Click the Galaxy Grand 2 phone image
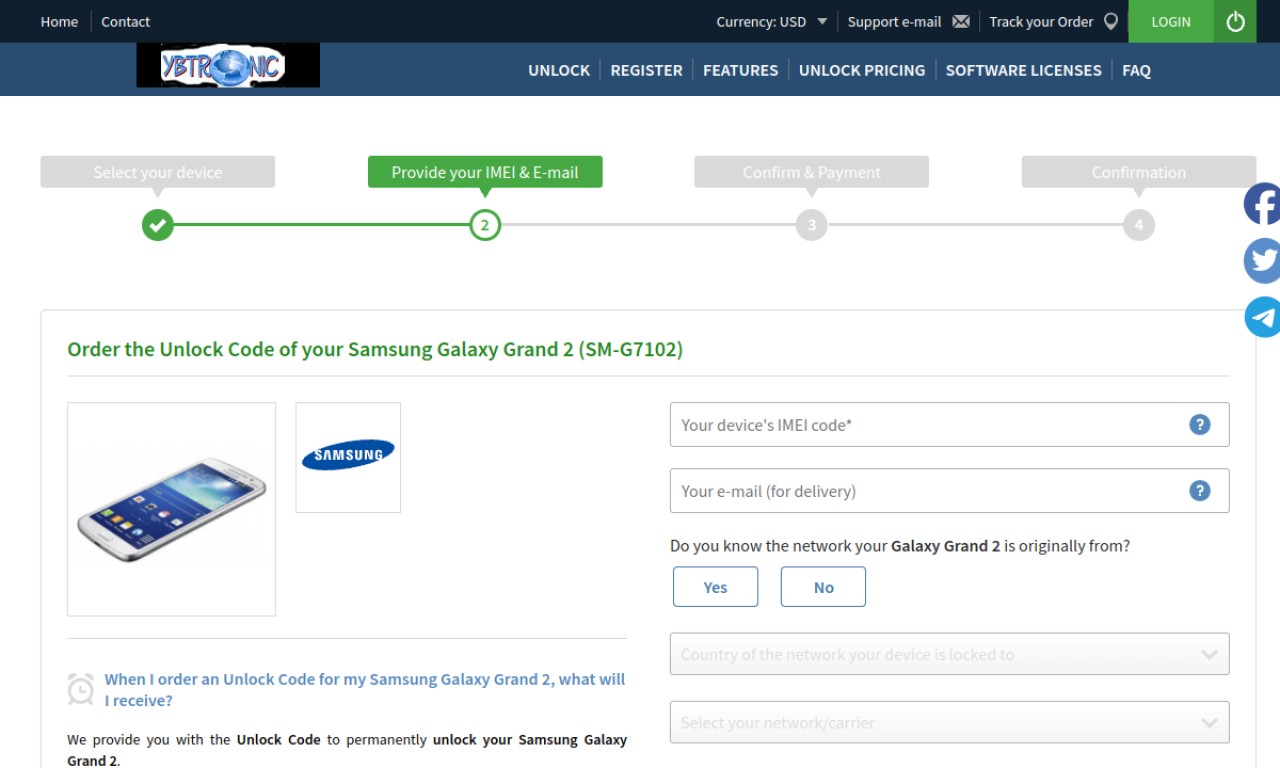 tap(172, 509)
